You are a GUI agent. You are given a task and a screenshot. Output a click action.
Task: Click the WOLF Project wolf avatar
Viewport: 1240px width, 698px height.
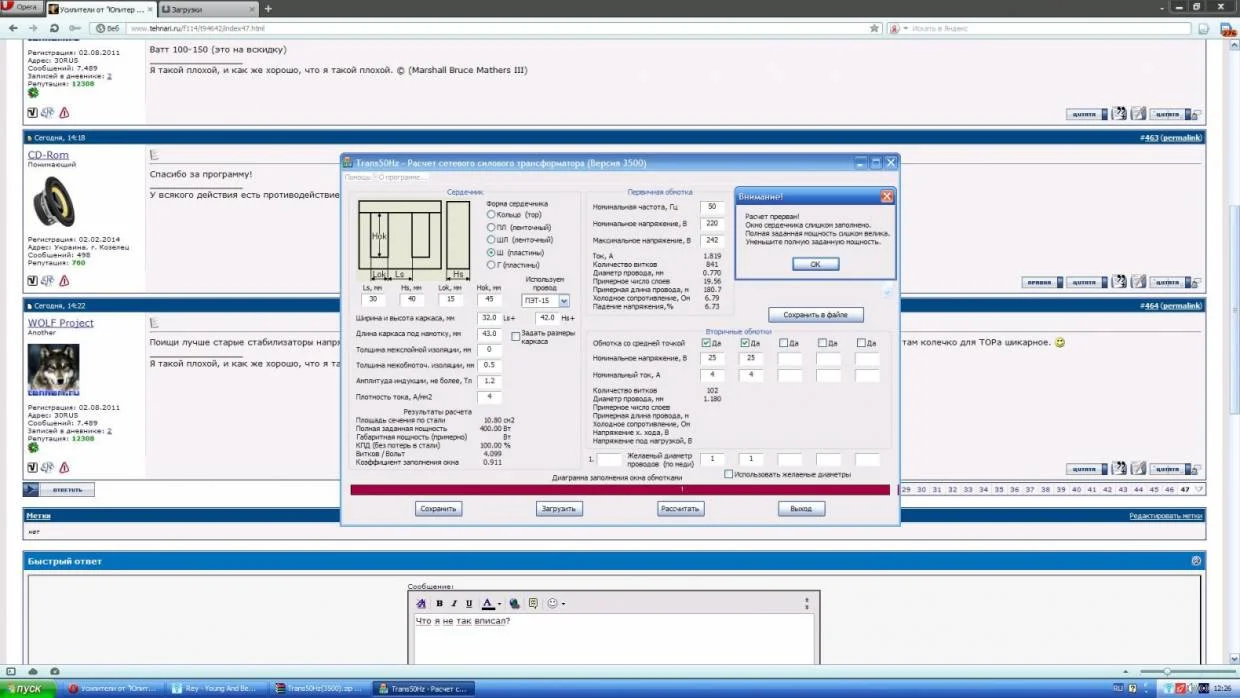pyautogui.click(x=53, y=370)
